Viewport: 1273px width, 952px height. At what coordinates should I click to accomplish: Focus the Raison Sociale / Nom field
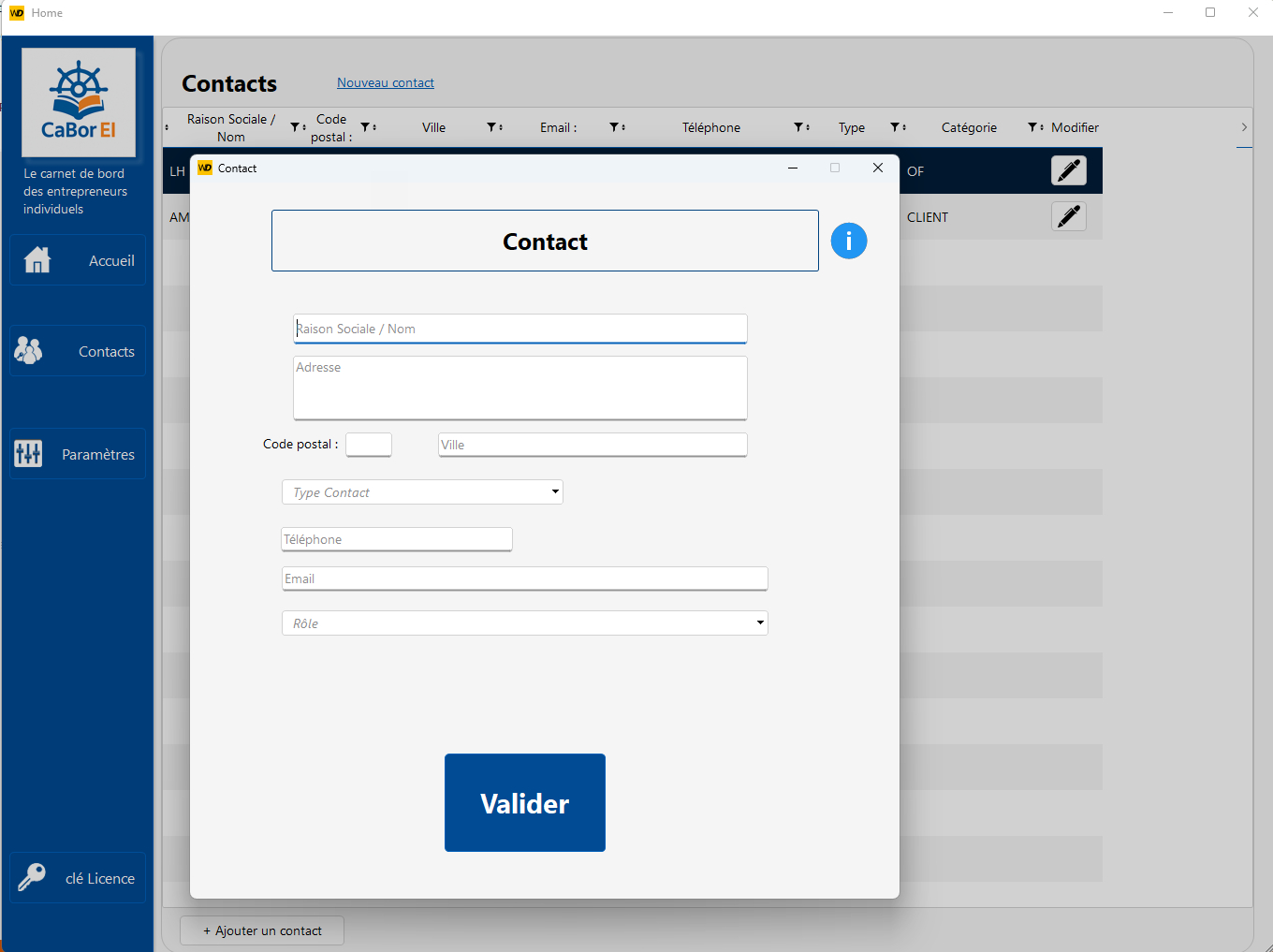(x=519, y=329)
